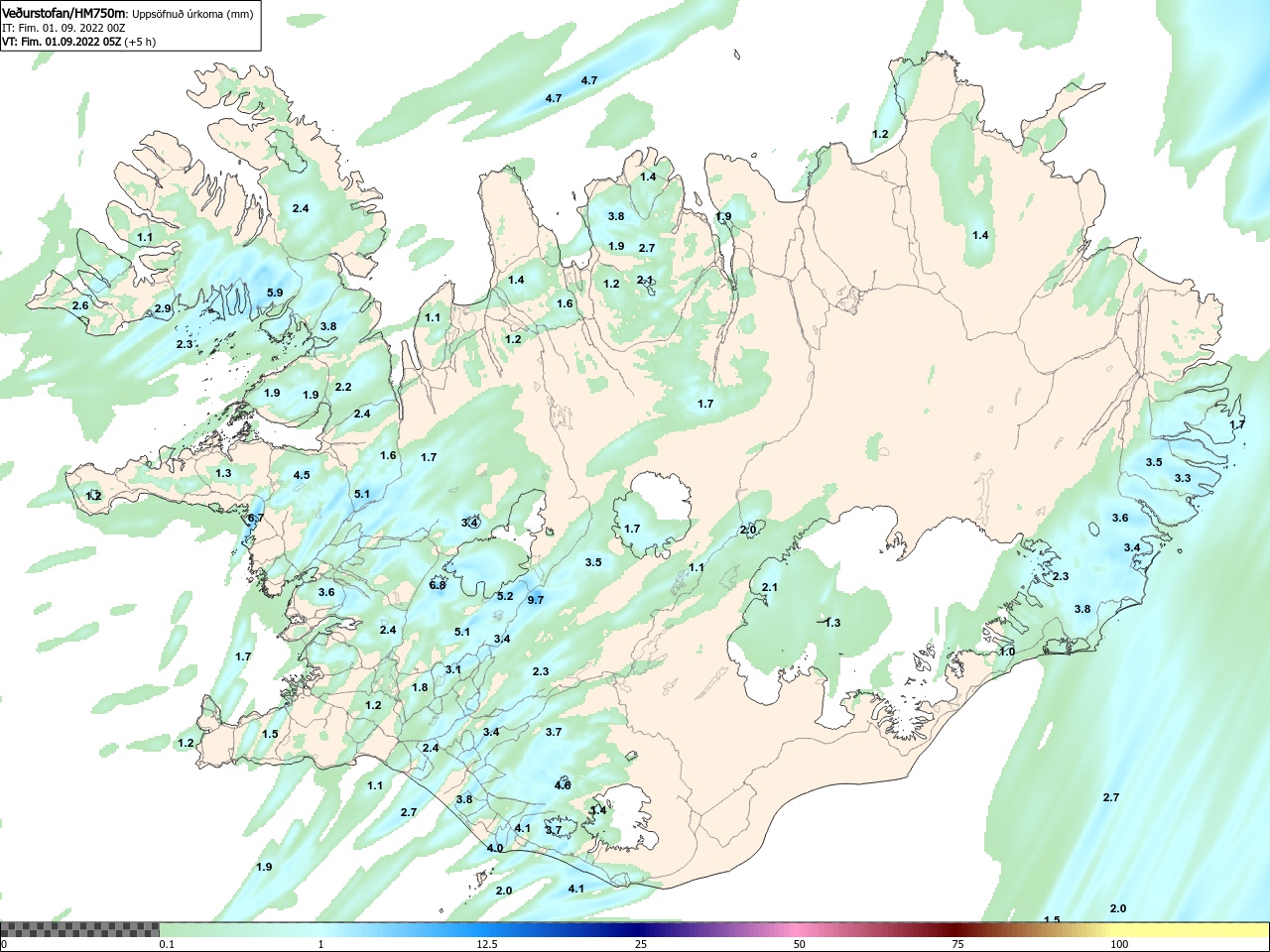Click the 3.3 precipitation value
This screenshot has width=1270, height=952.
[1183, 478]
